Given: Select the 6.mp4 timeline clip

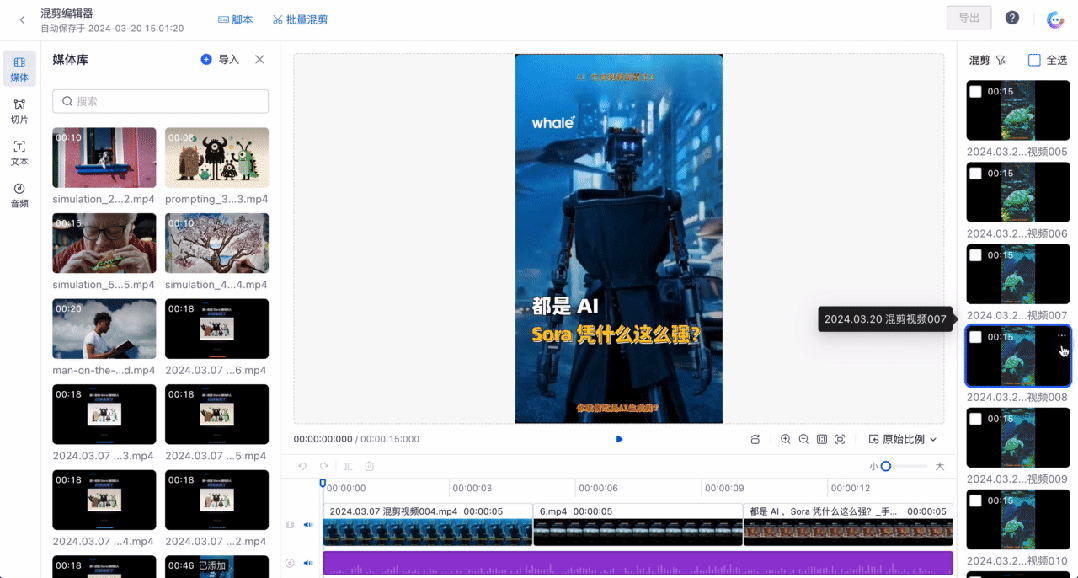Looking at the screenshot, I should 638,525.
